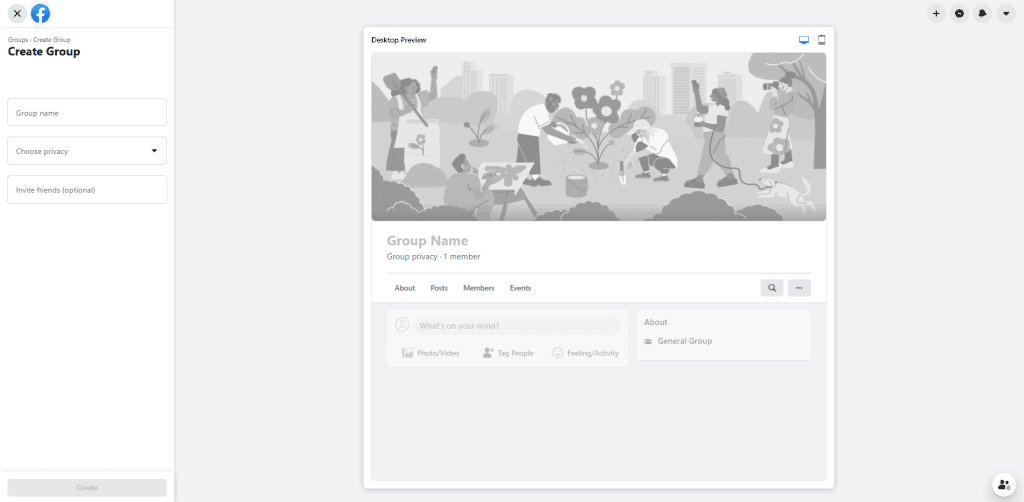The image size is (1024, 502).
Task: Click the Group name input field
Action: [87, 112]
